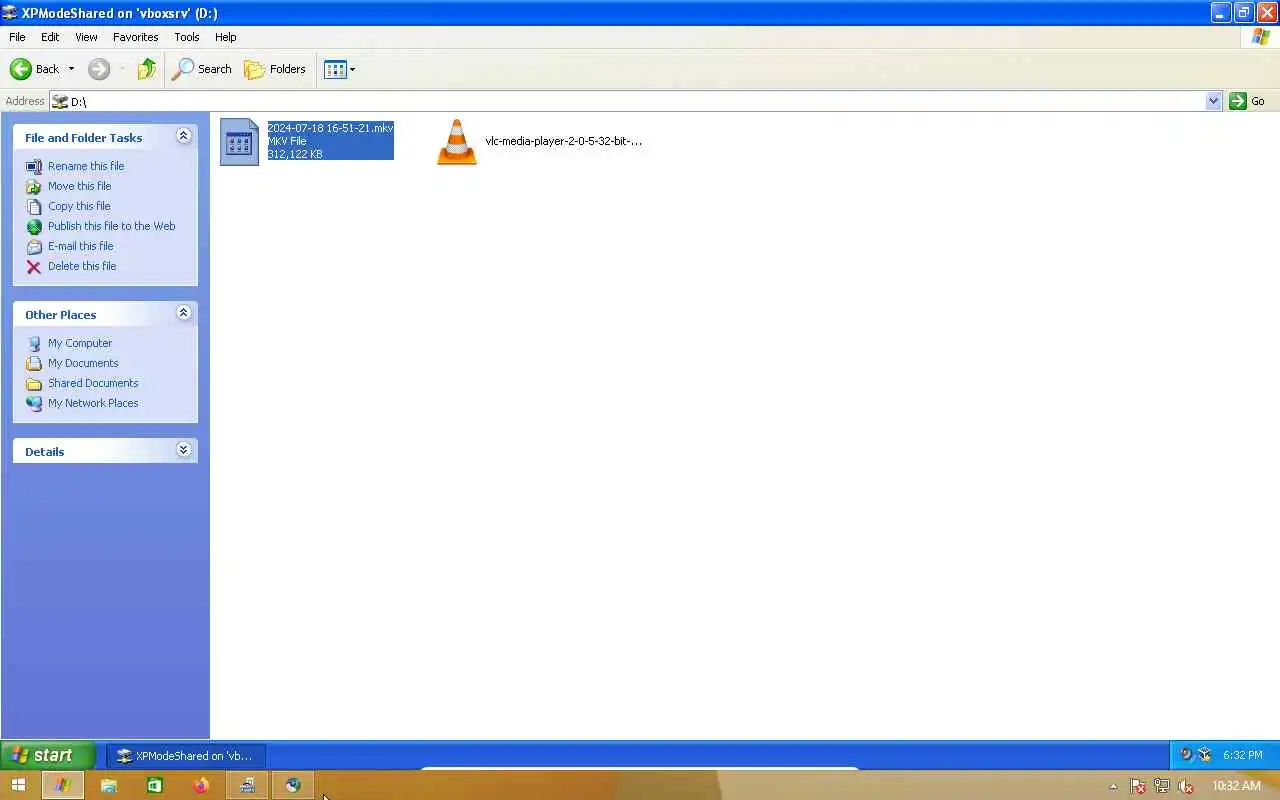Viewport: 1280px width, 800px height.
Task: Open the Edit menu
Action: [x=50, y=37]
